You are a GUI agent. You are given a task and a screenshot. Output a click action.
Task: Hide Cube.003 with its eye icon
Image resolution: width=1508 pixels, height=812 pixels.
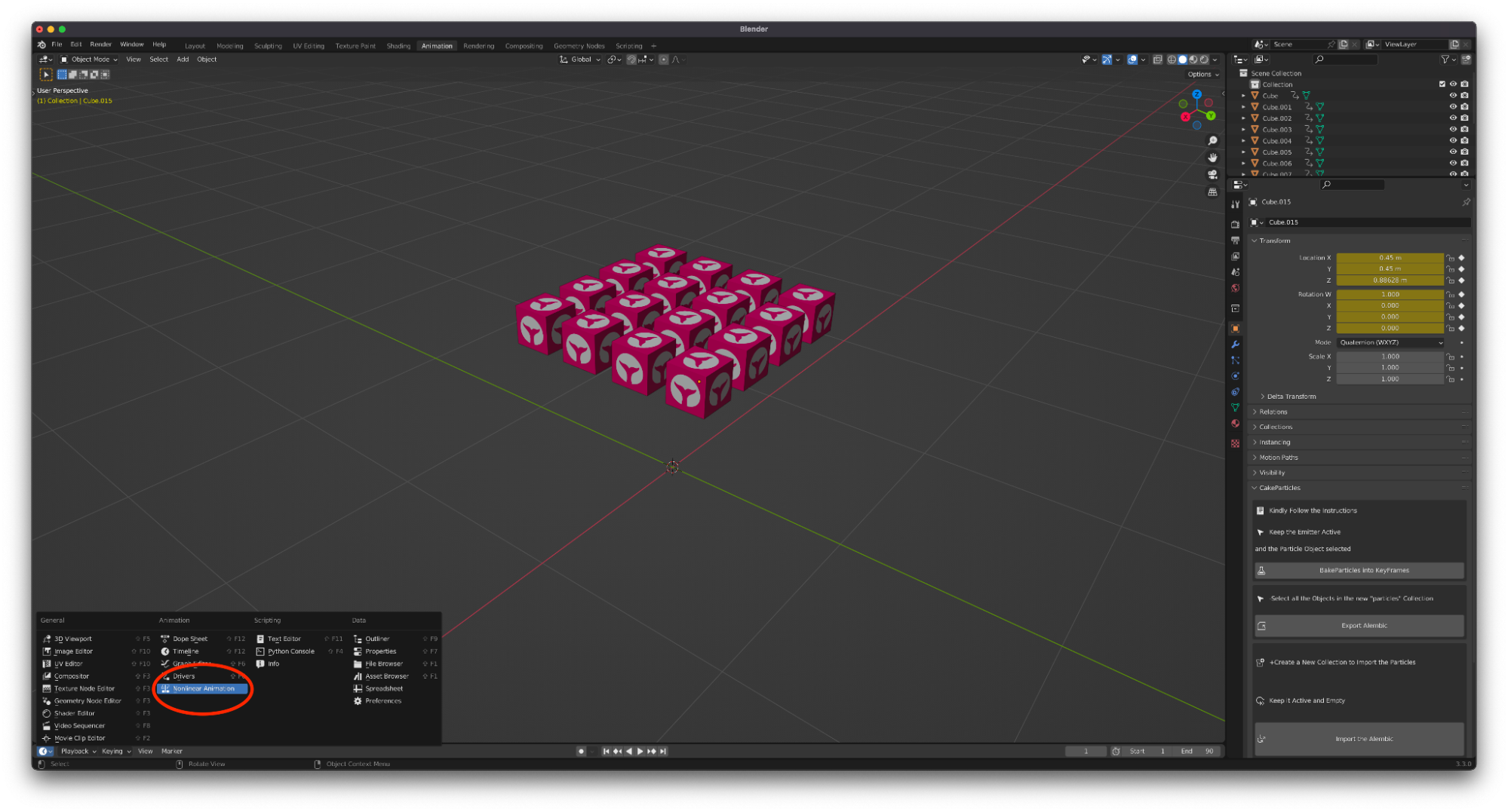(1453, 130)
